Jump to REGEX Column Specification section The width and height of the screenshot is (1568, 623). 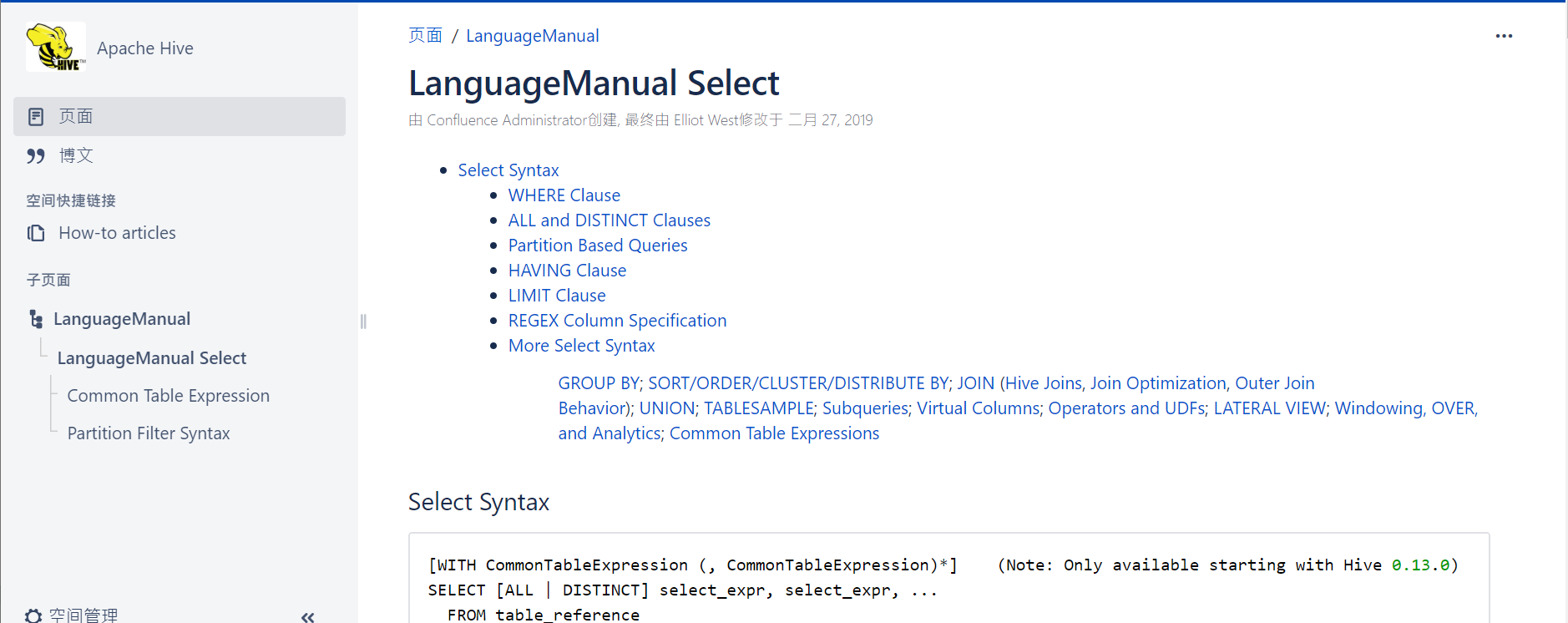tap(617, 321)
